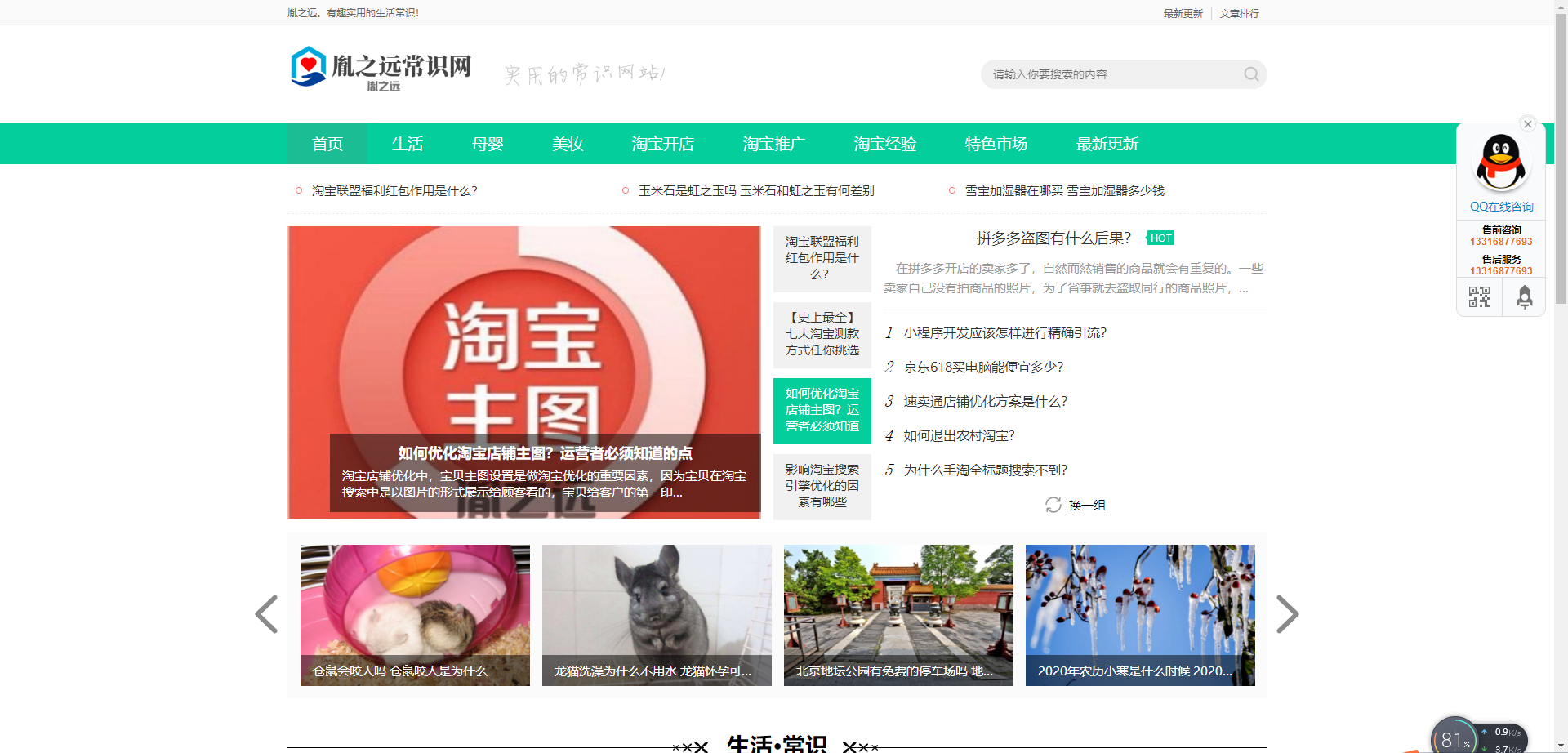Open list item 为什么手淘全标题搜索不到
Screen dimensions: 1568x753
click(986, 470)
